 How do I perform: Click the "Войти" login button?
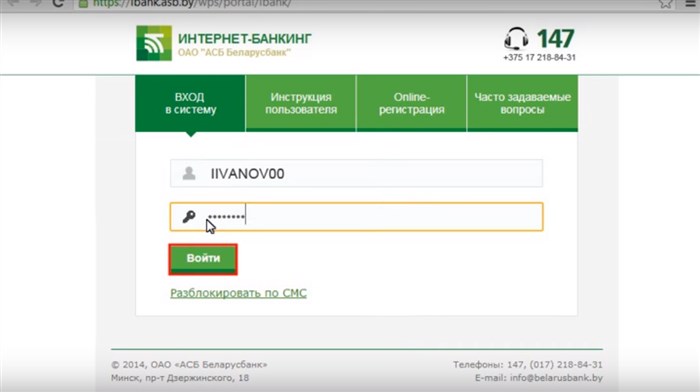point(203,259)
